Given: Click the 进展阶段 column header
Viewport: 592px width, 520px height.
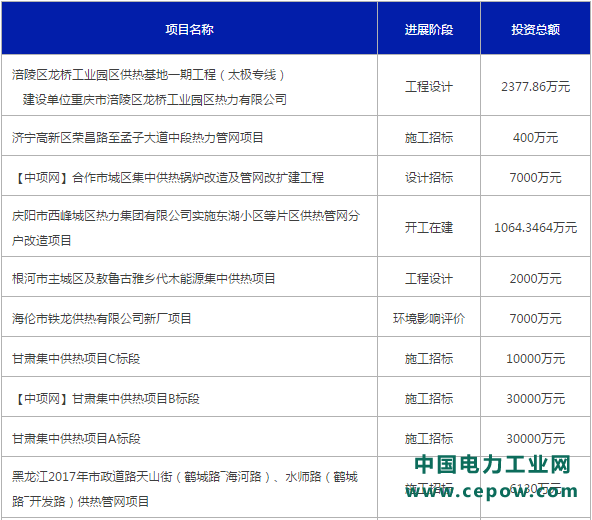Looking at the screenshot, I should tap(429, 29).
